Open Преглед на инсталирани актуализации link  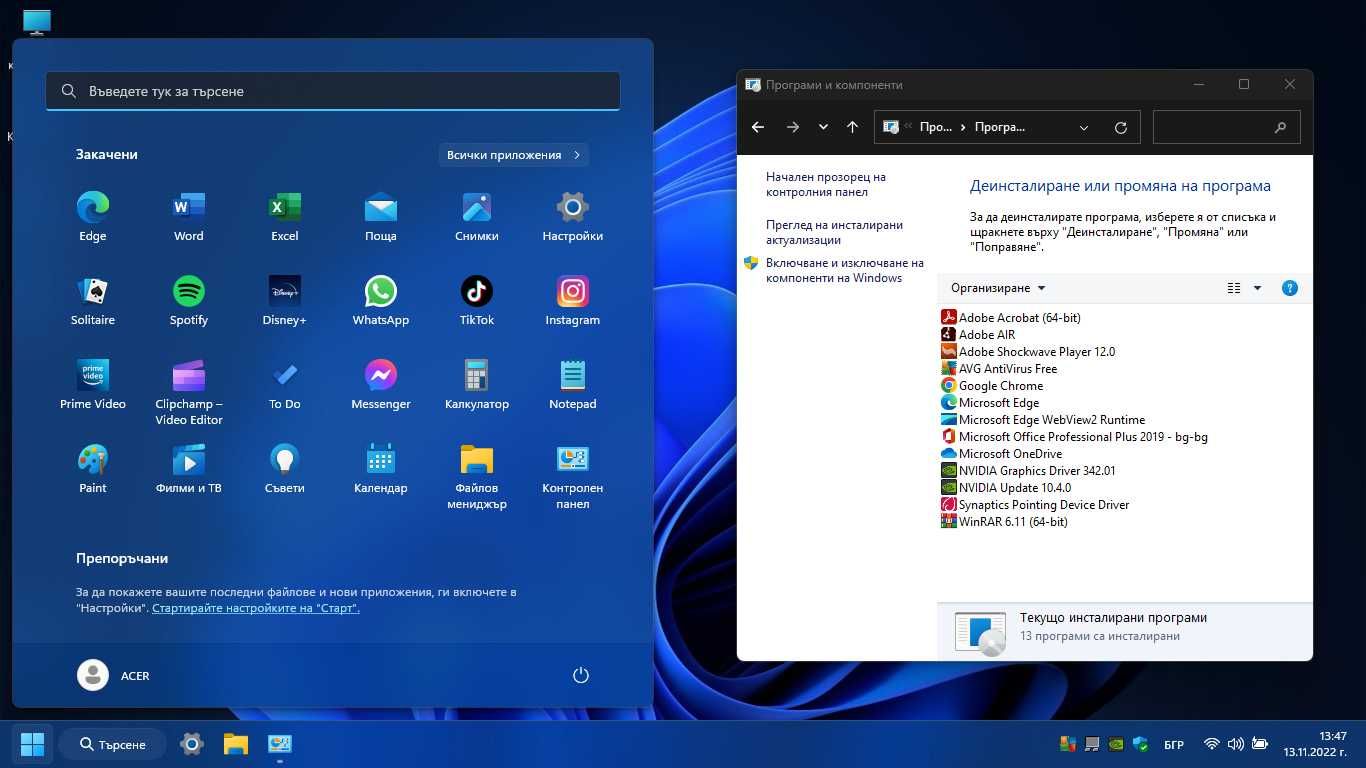834,233
